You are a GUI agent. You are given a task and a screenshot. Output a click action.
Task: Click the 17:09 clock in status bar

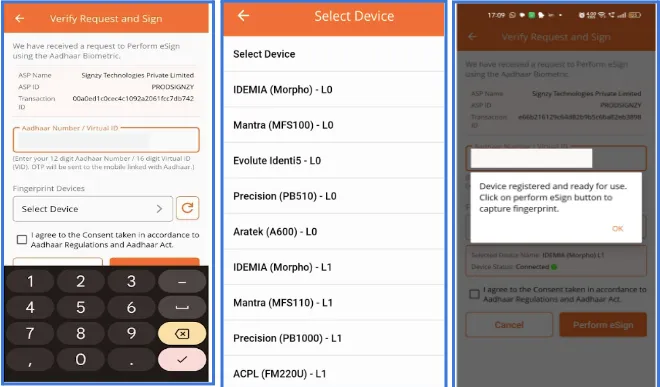496,15
